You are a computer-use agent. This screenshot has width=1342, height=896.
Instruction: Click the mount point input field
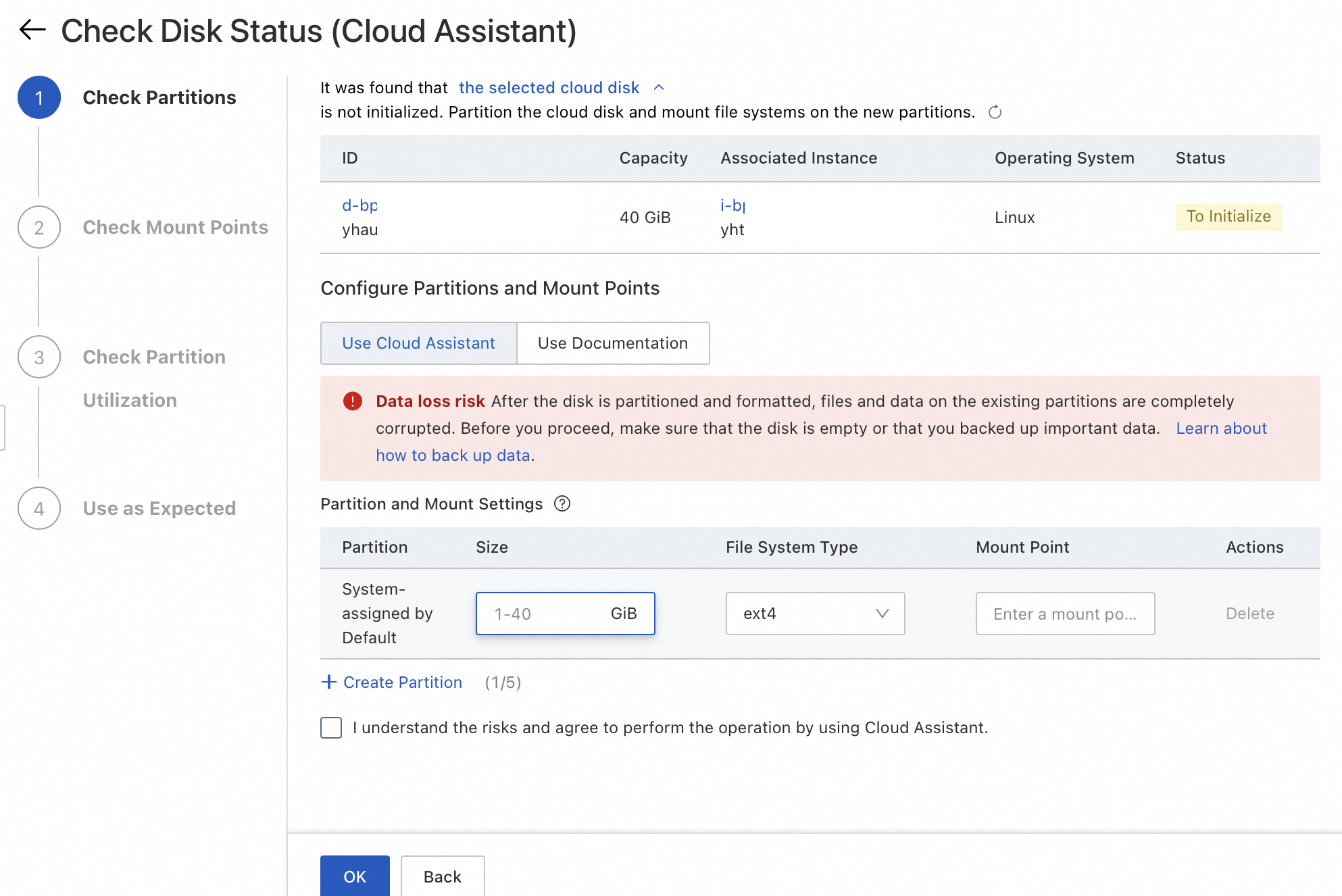pos(1066,614)
